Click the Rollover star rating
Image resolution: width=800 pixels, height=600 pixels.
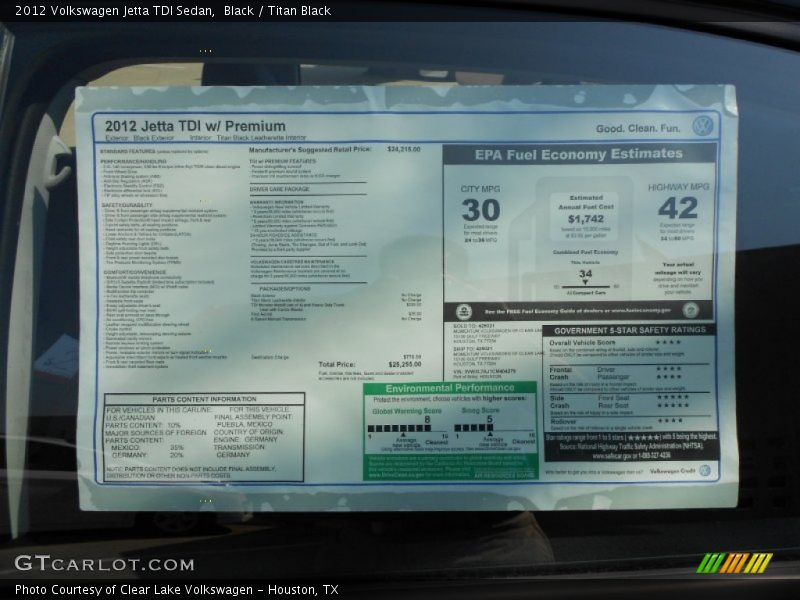pos(669,421)
